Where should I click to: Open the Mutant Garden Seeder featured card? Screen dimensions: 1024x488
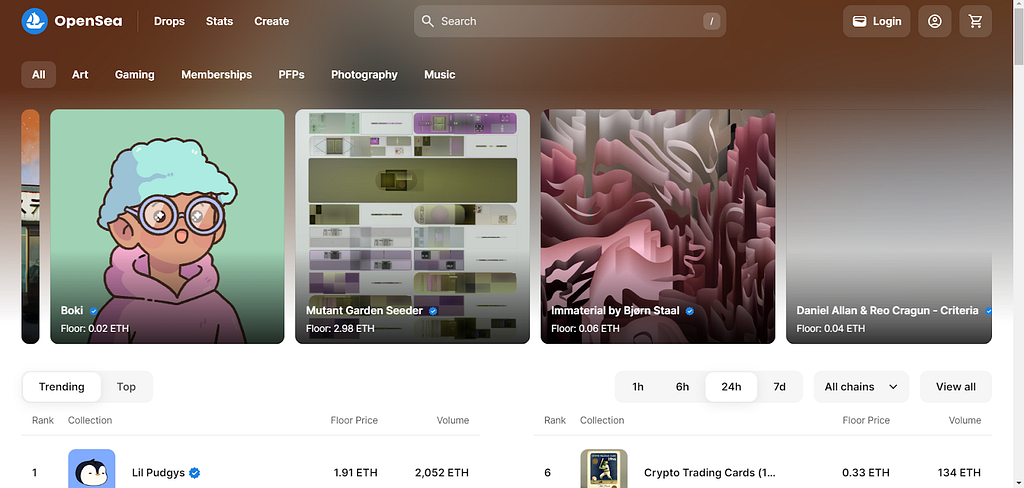coord(412,226)
